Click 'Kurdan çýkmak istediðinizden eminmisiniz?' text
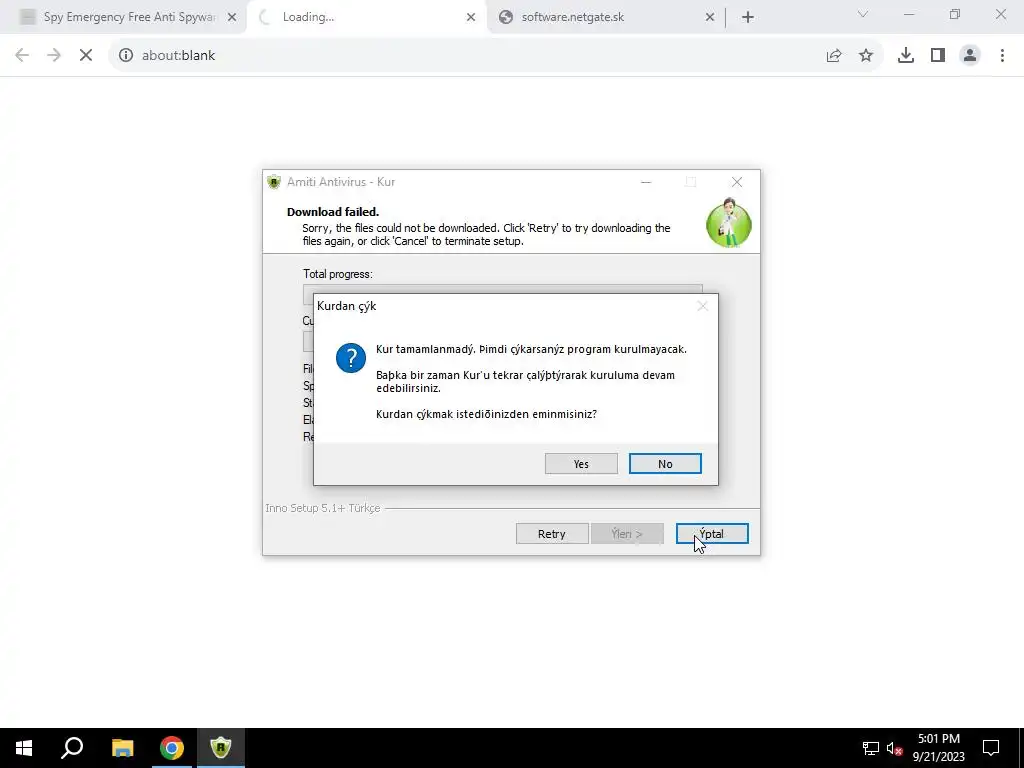The image size is (1024, 768). tap(487, 414)
